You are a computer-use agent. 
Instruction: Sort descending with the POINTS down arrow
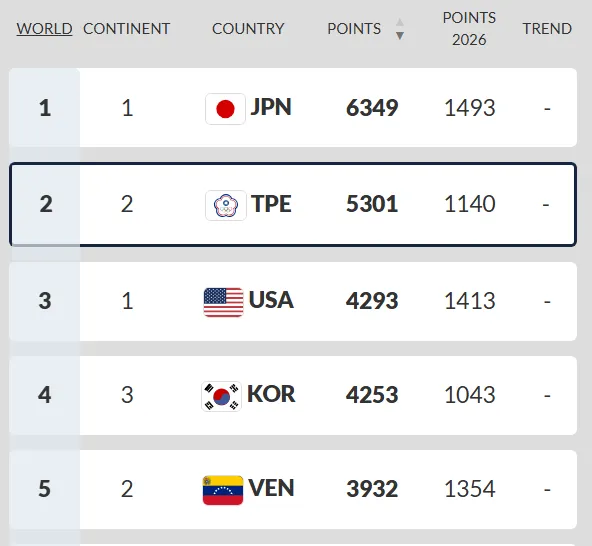point(399,35)
